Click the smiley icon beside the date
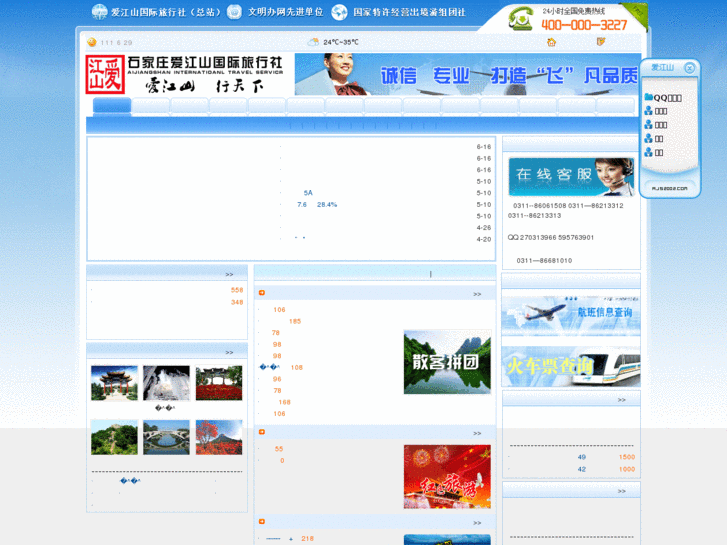Viewport: 727px width, 545px height. pos(92,42)
